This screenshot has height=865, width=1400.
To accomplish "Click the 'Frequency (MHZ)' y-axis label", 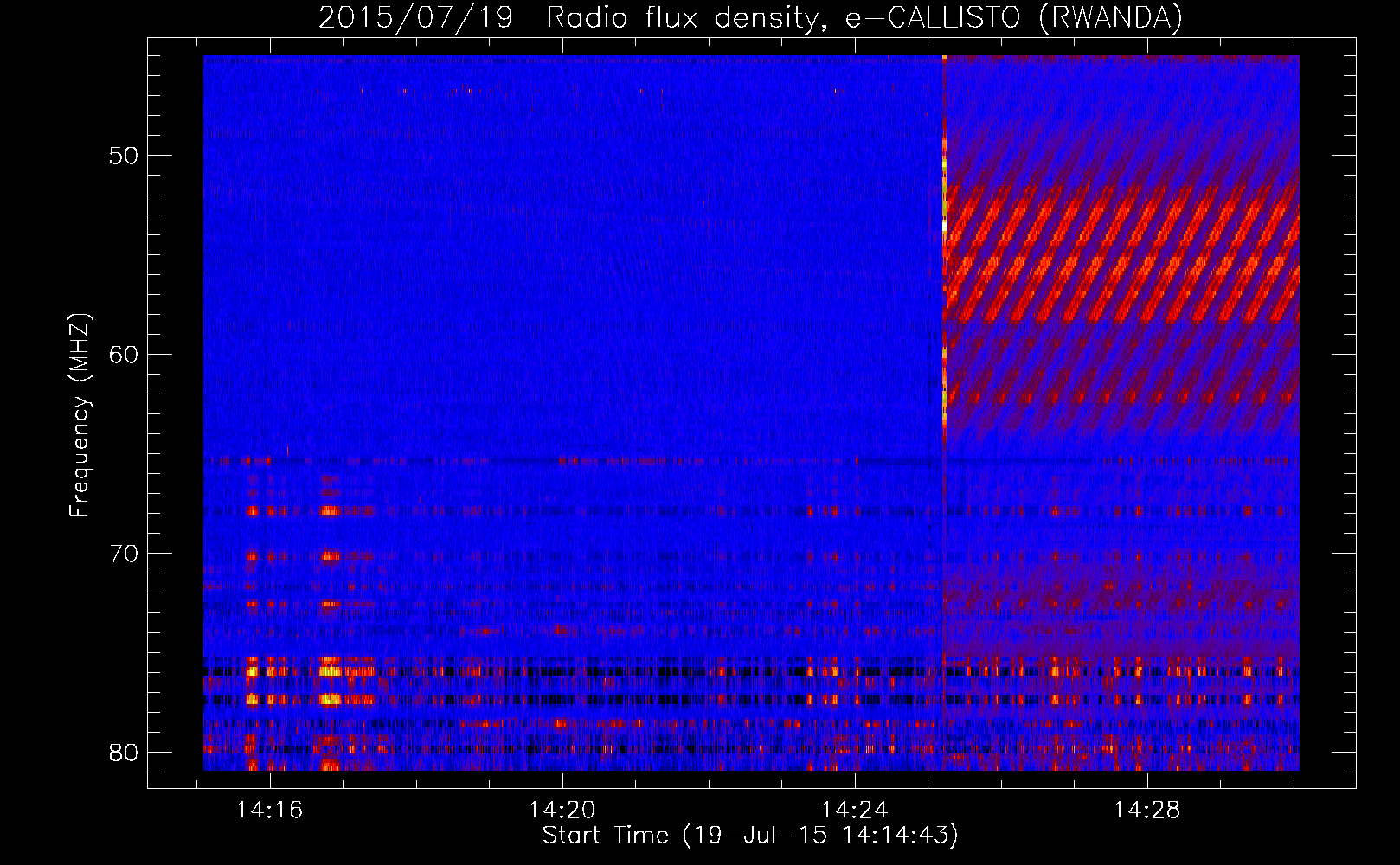I will coord(80,415).
